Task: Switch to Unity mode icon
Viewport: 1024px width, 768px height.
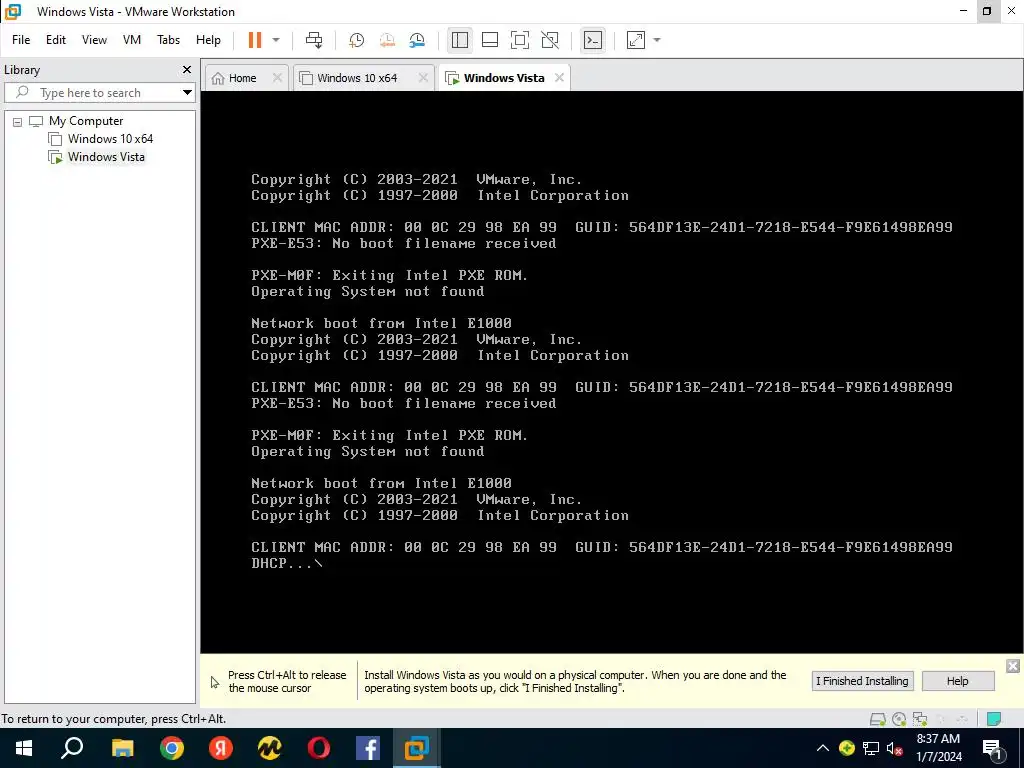Action: (x=550, y=40)
